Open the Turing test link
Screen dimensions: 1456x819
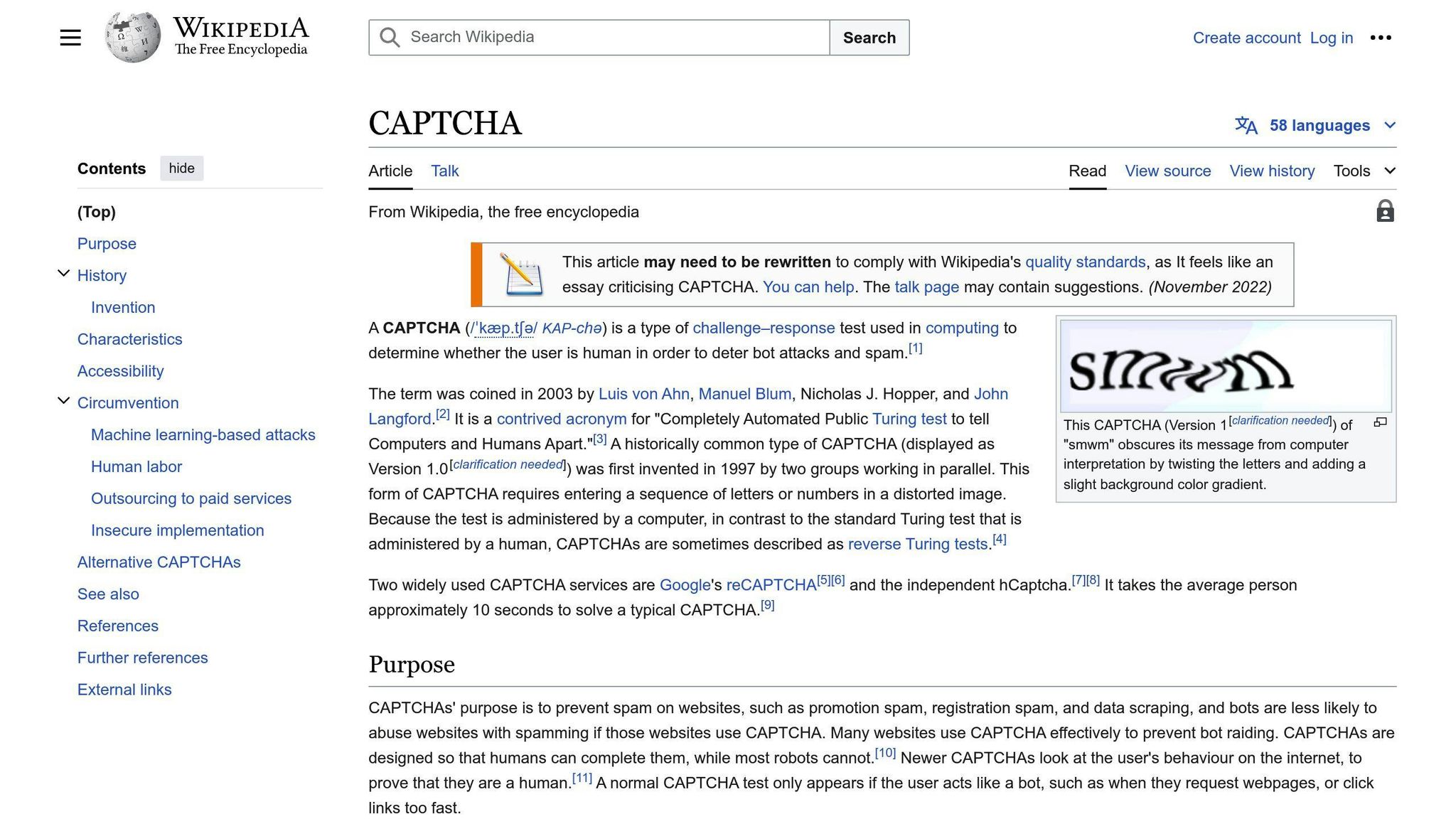coord(909,419)
